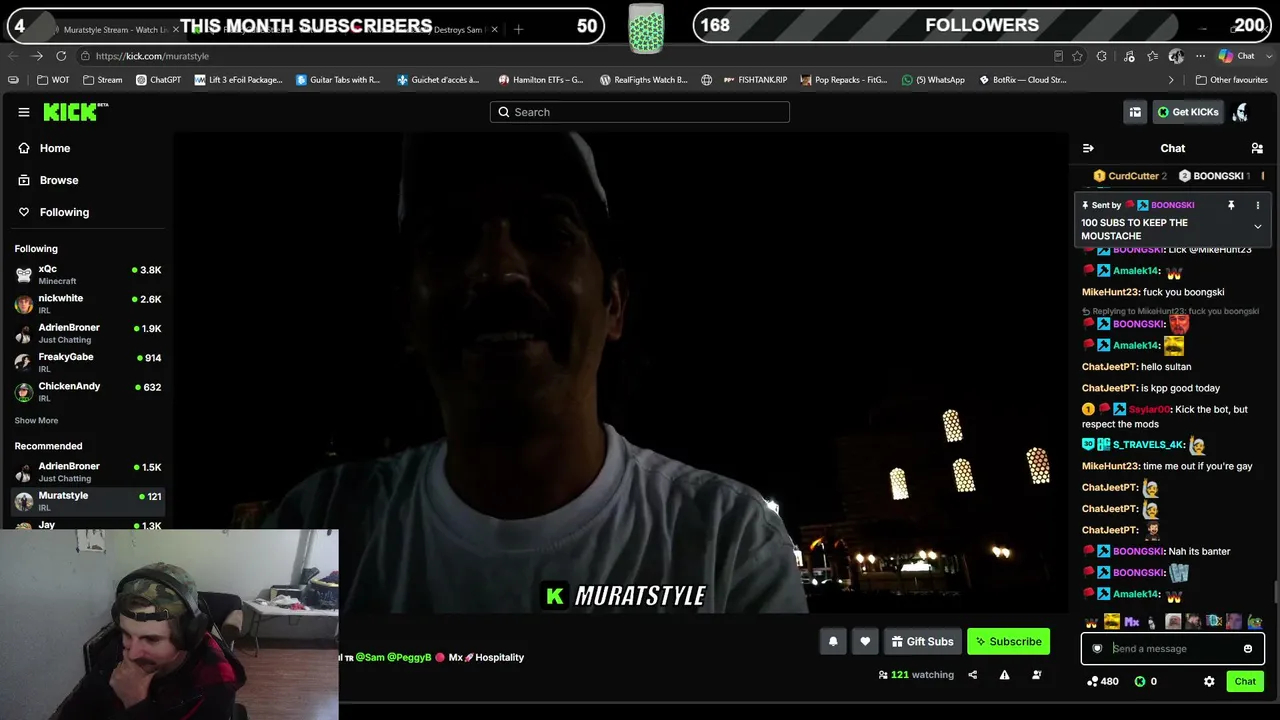Select Muratstyle in Recommended list
The height and width of the screenshot is (720, 1280).
[88, 501]
